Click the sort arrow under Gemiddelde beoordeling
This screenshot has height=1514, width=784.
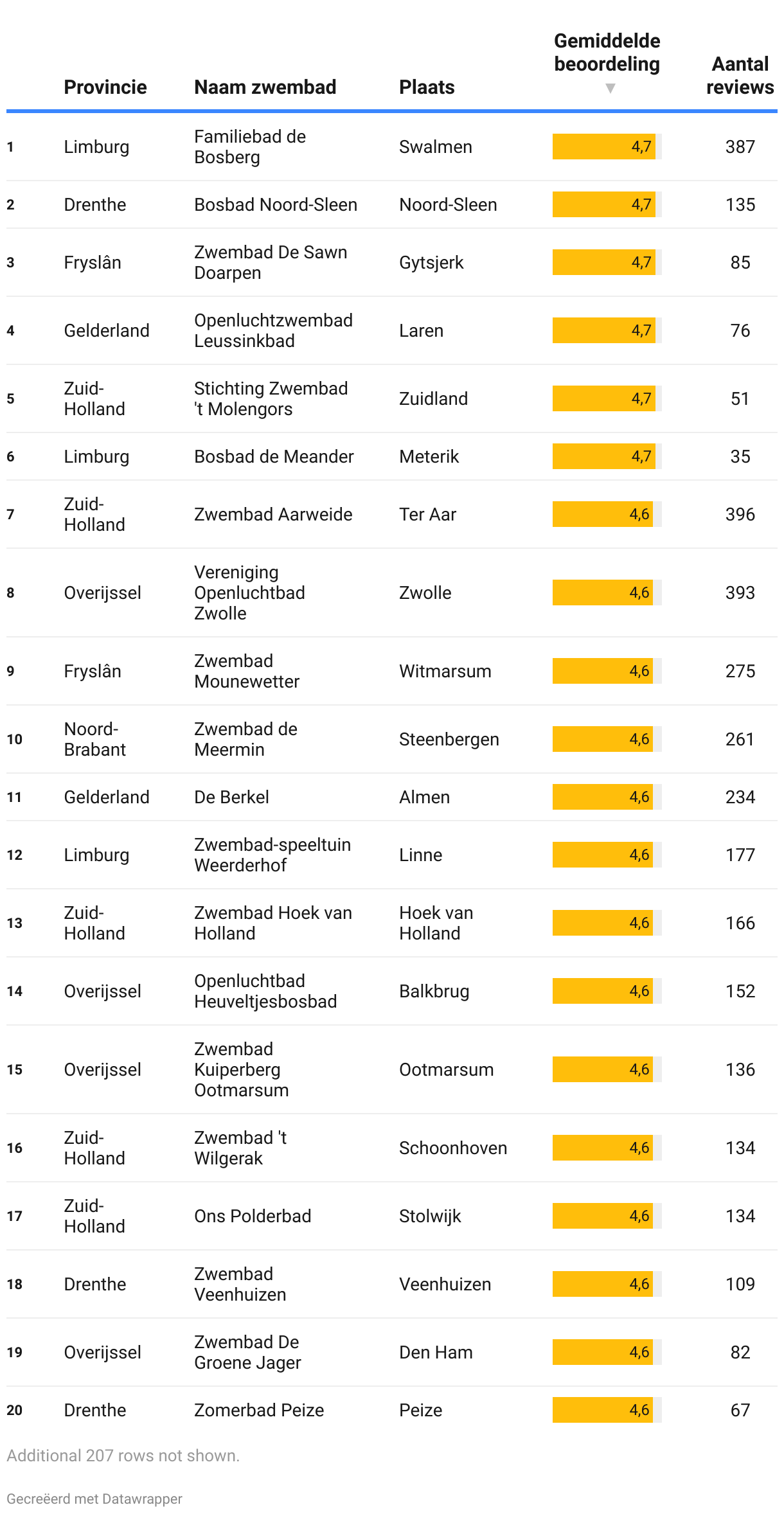click(610, 89)
